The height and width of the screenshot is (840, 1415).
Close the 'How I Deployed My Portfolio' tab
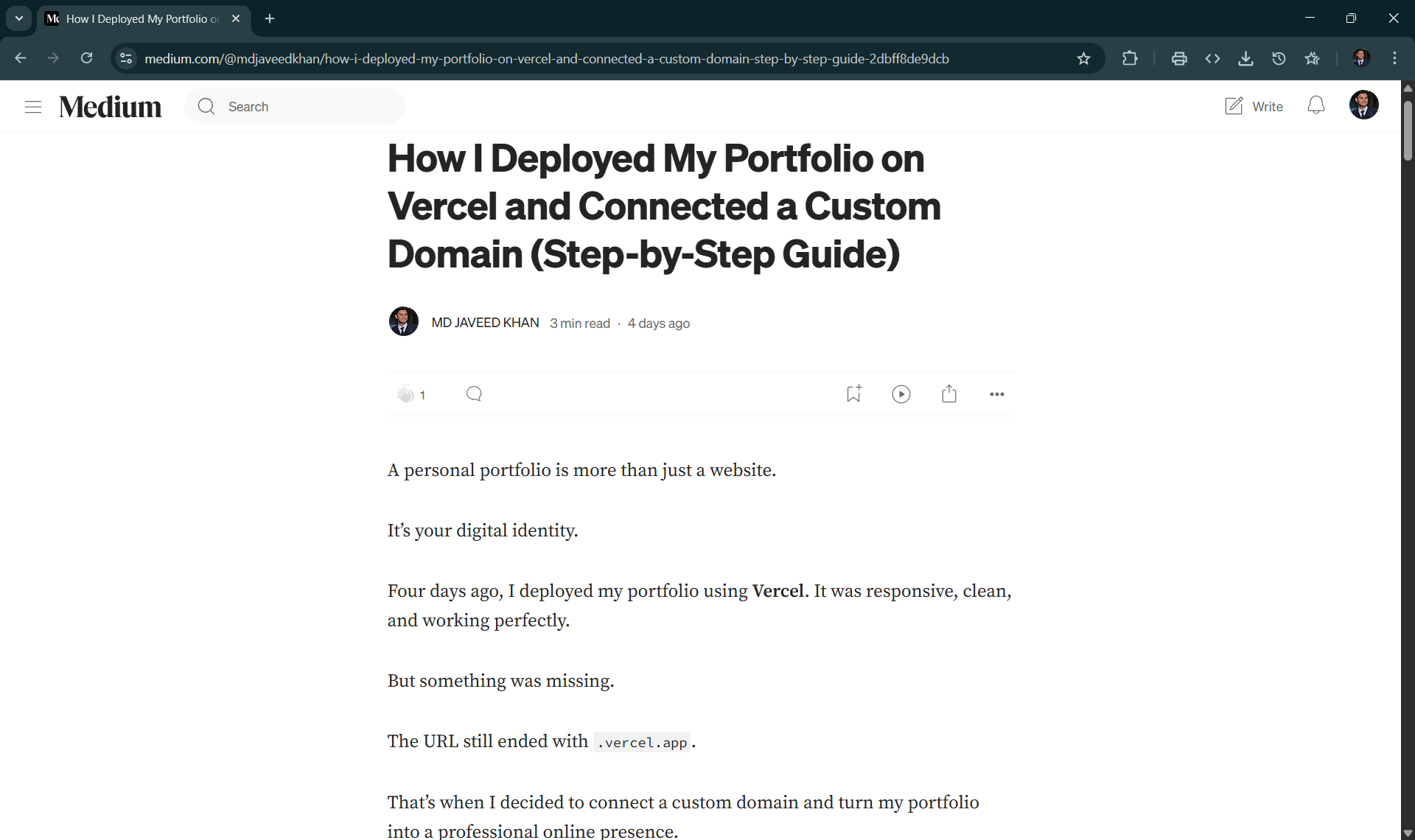[236, 18]
